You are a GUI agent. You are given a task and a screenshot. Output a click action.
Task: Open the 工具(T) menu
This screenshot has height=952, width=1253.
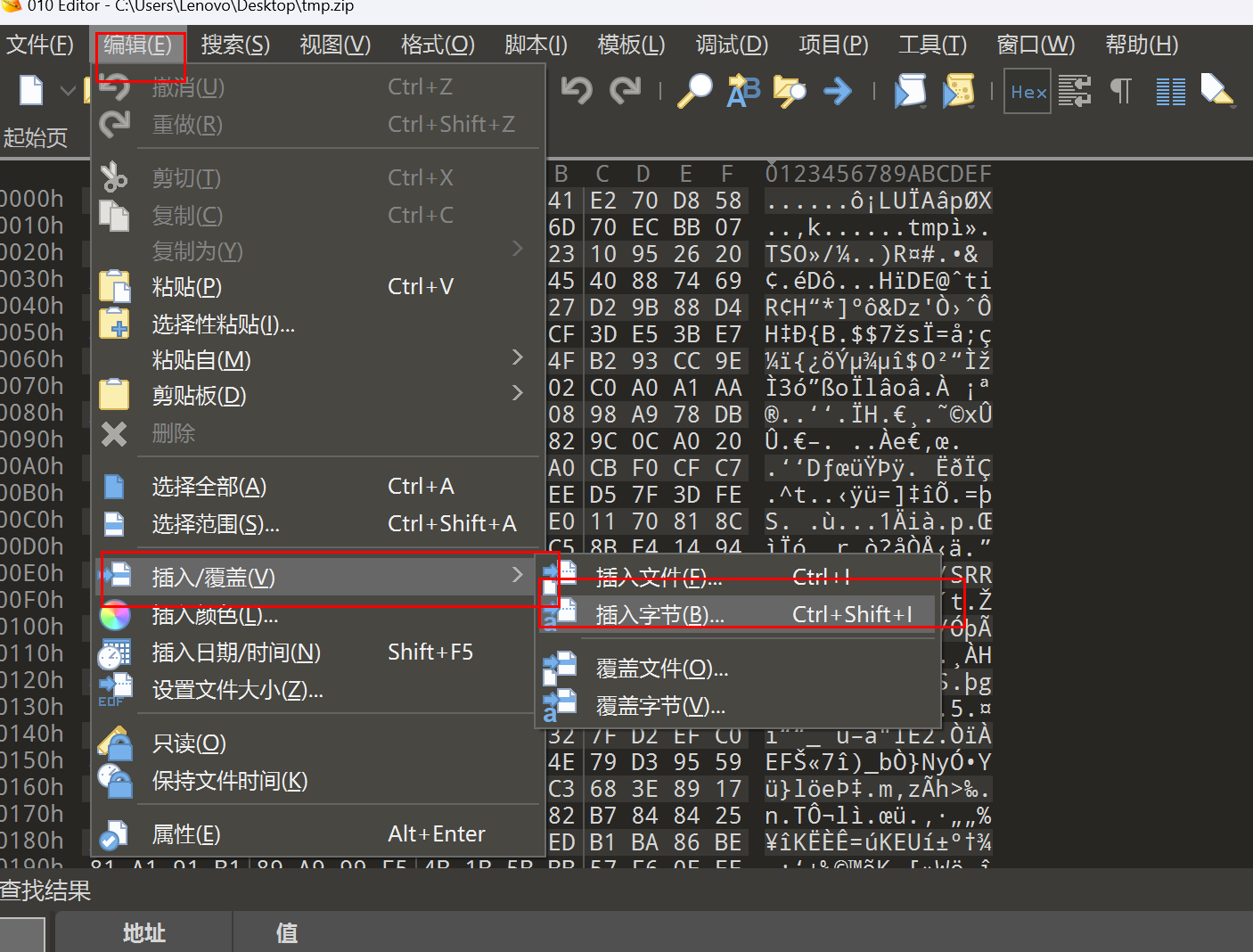932,45
